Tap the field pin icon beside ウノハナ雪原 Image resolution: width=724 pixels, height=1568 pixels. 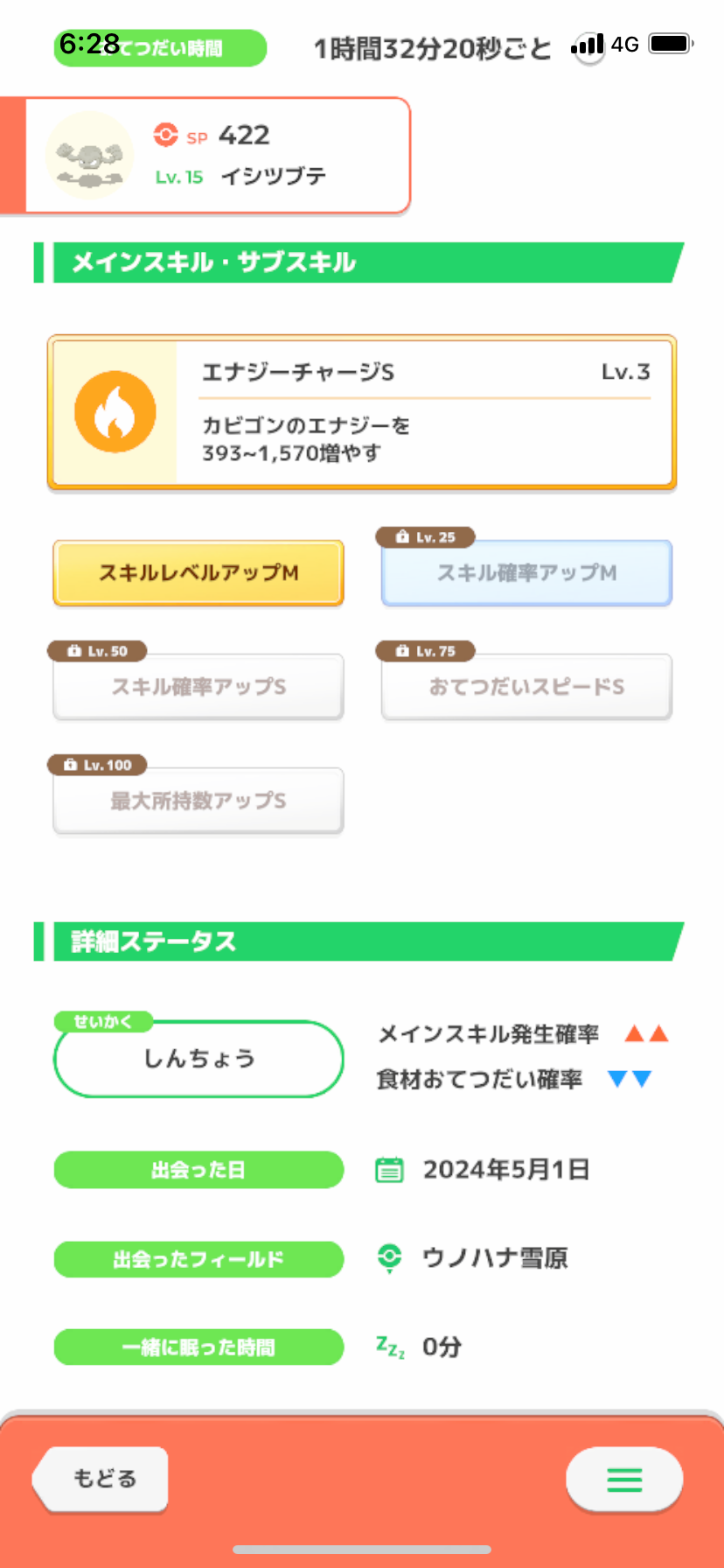[x=389, y=1258]
